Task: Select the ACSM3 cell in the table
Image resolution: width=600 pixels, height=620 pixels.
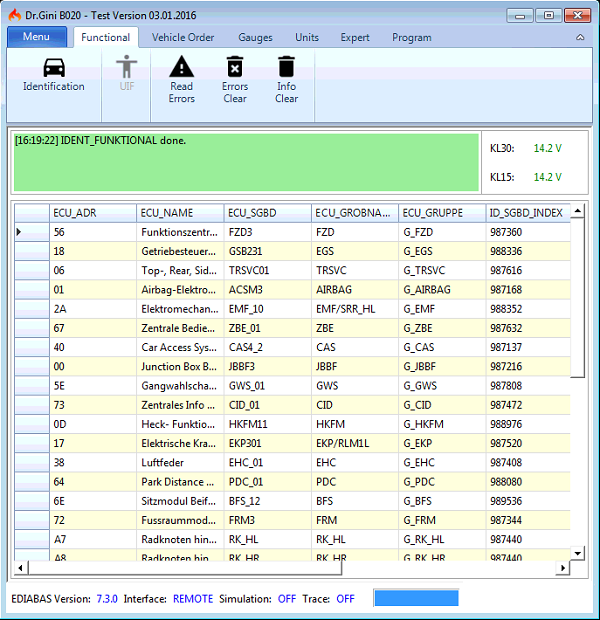Action: click(267, 290)
